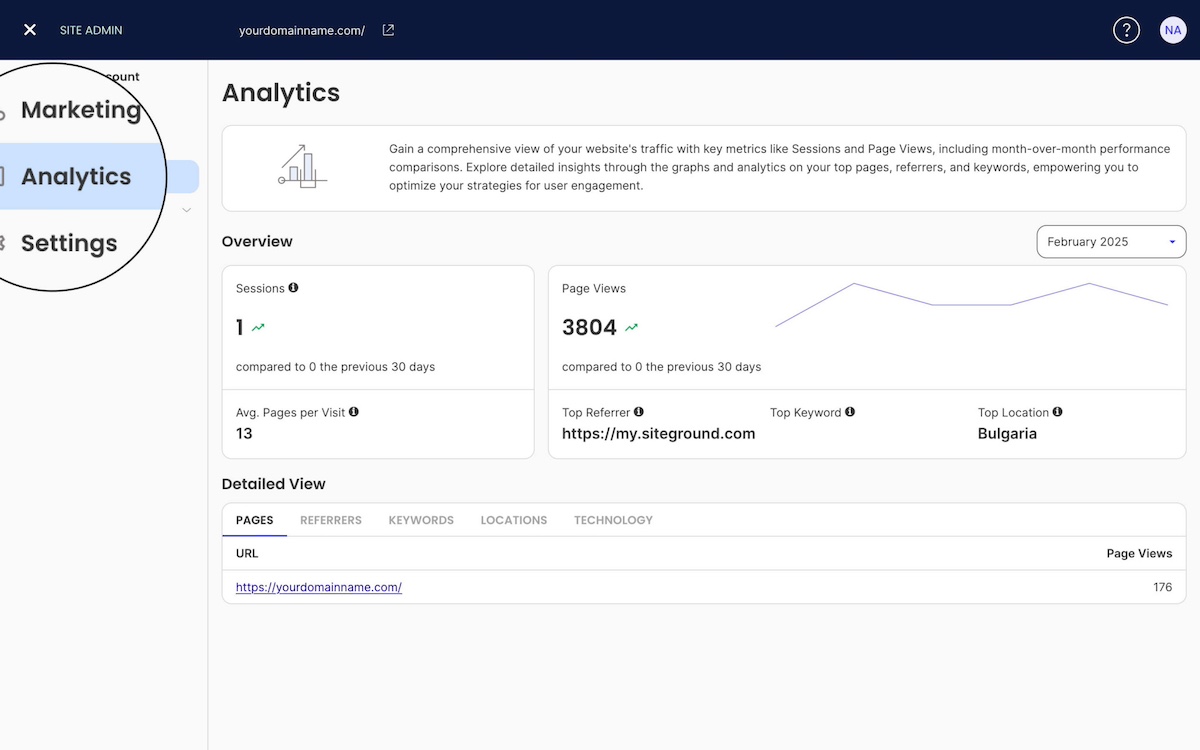Switch to the REFERRERS tab

click(x=330, y=520)
